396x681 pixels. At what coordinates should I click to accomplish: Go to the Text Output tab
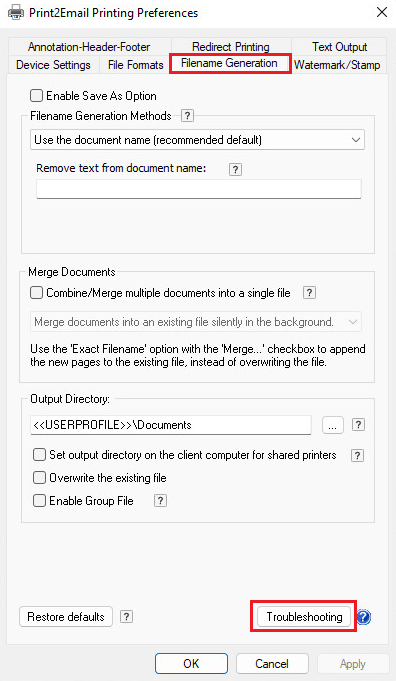(x=340, y=46)
